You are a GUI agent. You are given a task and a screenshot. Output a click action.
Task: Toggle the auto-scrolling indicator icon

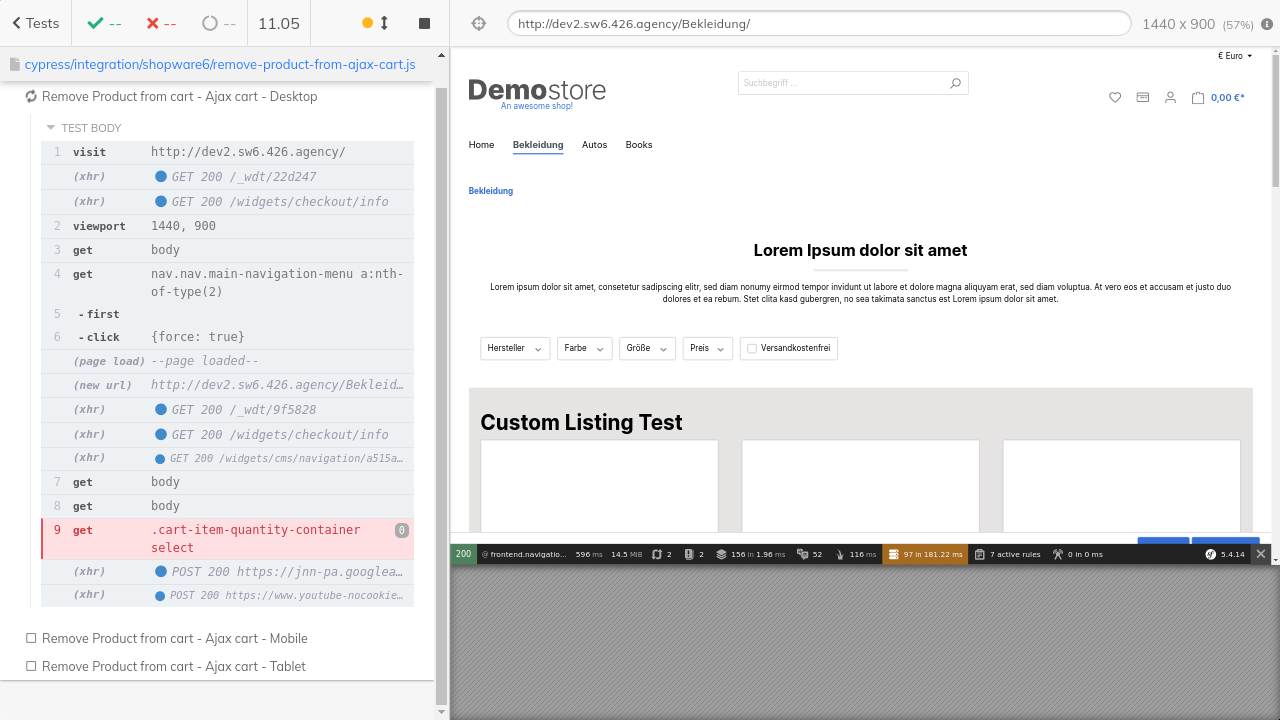(375, 23)
